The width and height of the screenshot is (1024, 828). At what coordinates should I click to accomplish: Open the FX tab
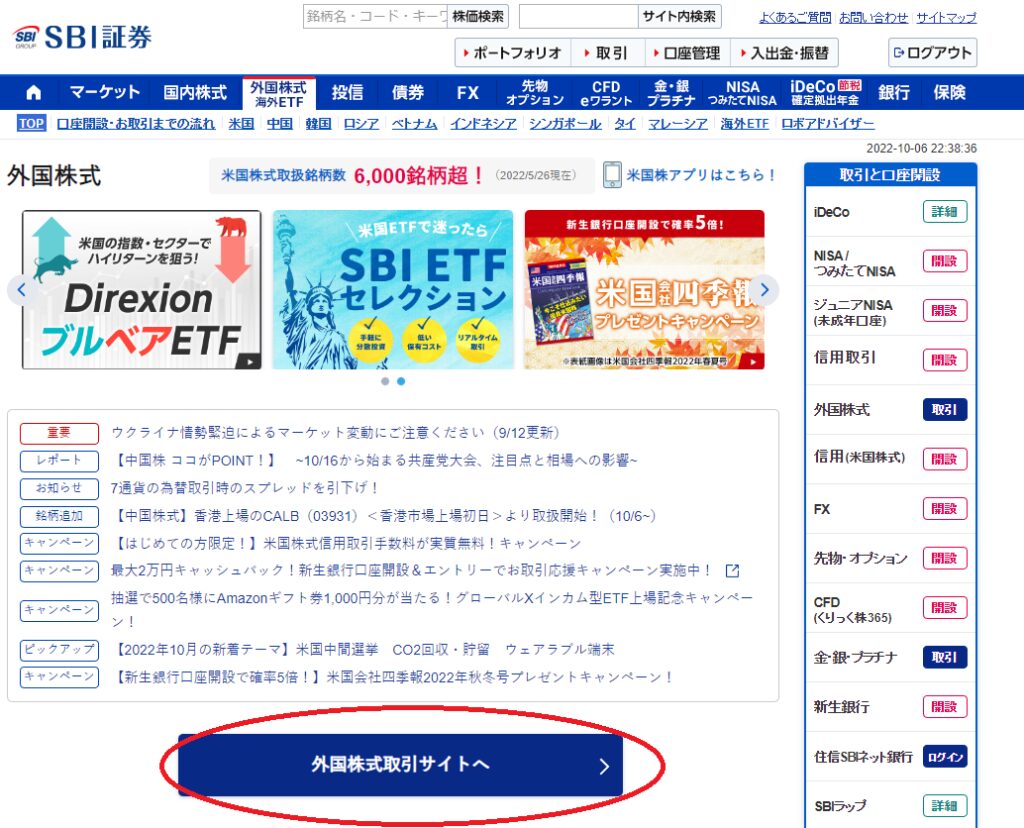tap(466, 91)
